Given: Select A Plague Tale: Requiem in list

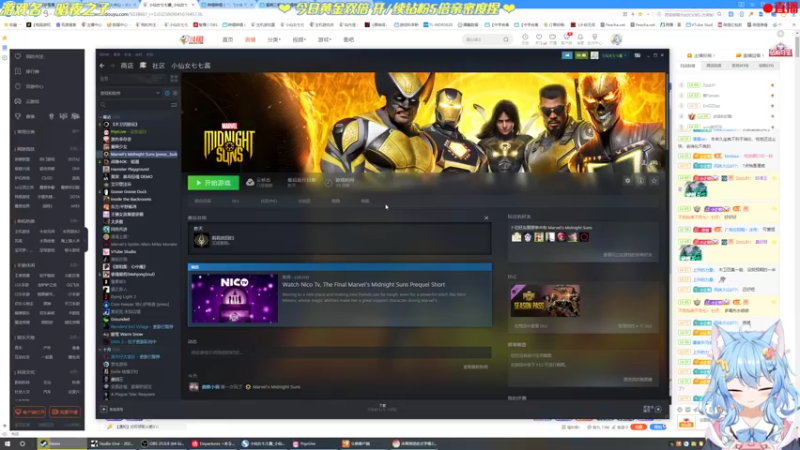Looking at the screenshot, I should (x=132, y=394).
